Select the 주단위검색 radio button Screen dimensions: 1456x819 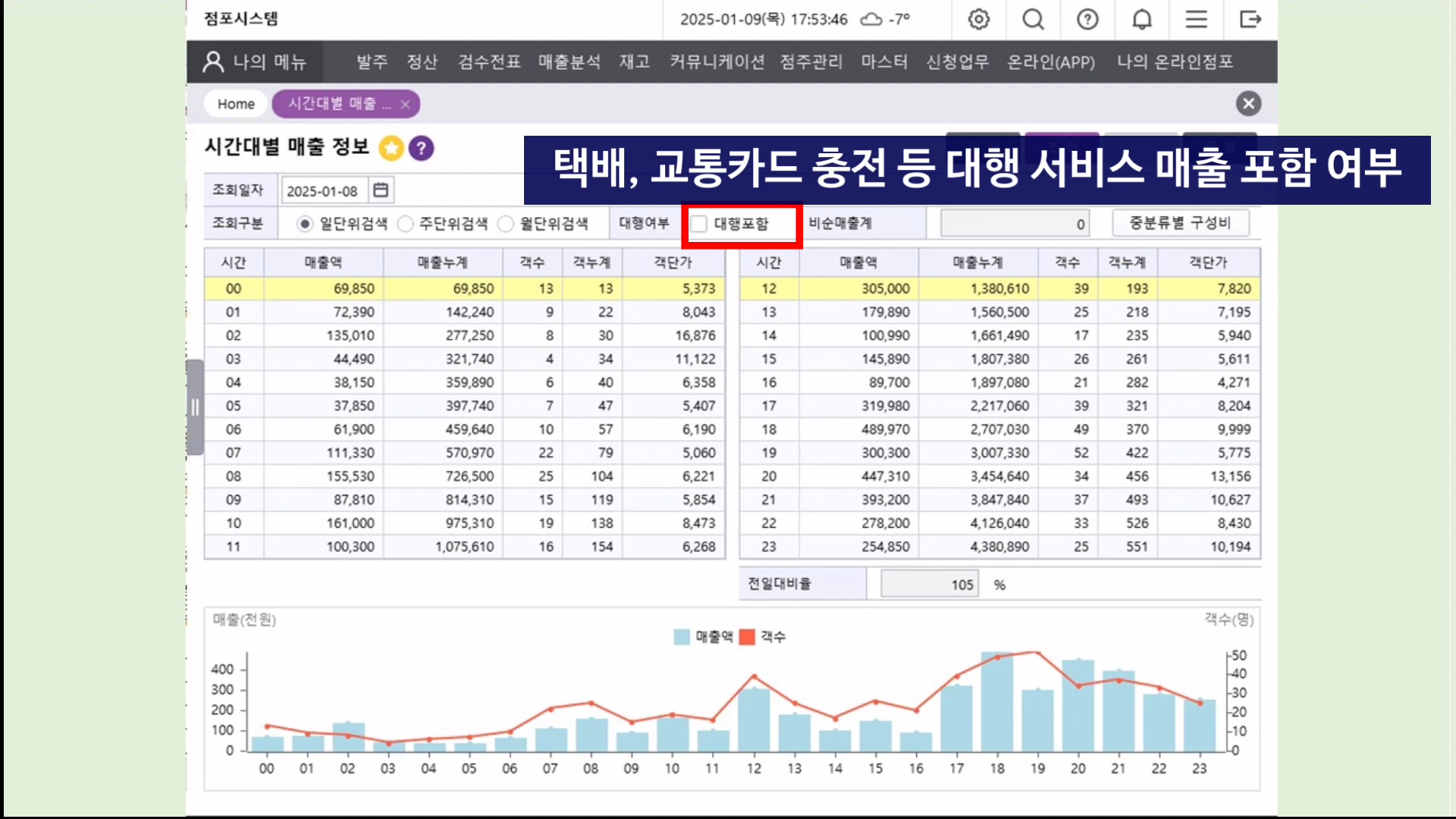[406, 224]
